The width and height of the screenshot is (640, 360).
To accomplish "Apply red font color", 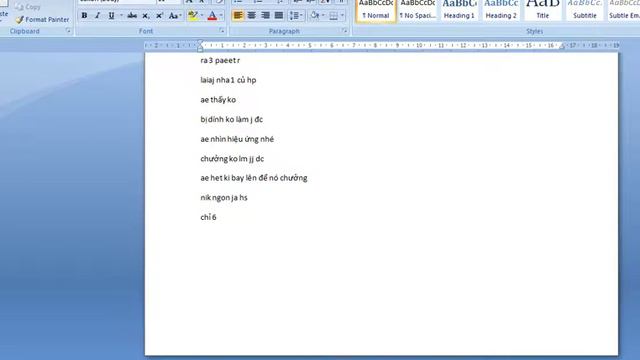I will click(x=212, y=16).
